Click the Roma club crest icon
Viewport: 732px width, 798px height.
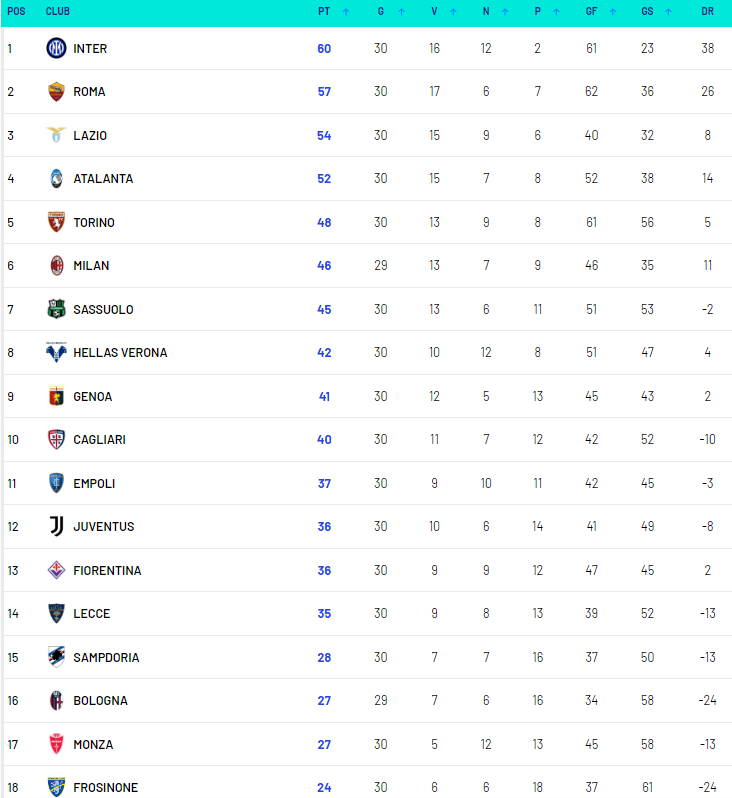(56, 92)
